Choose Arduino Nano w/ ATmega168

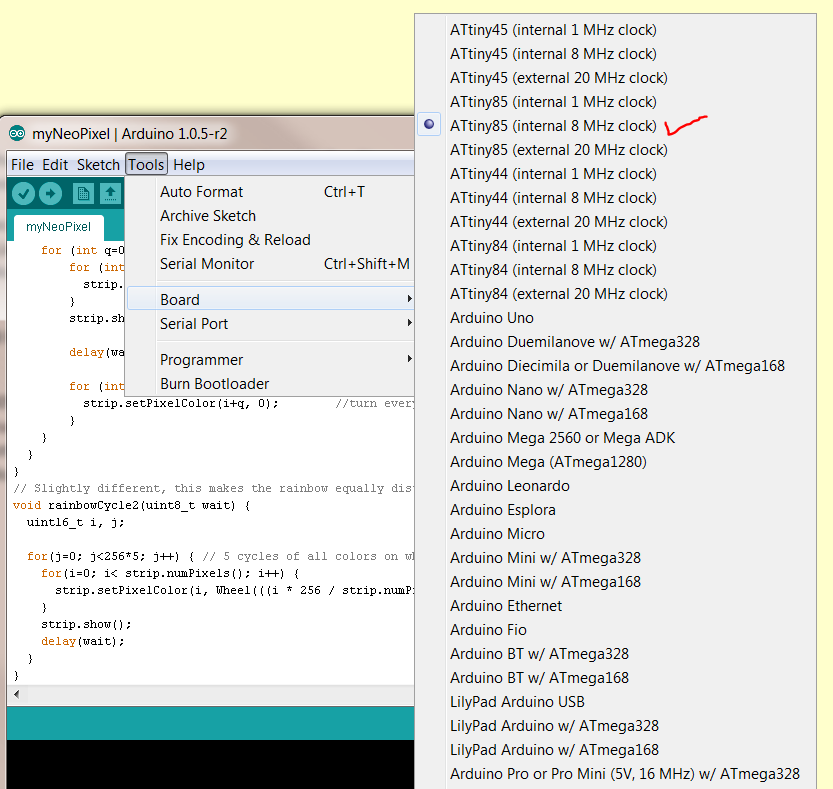(x=549, y=413)
